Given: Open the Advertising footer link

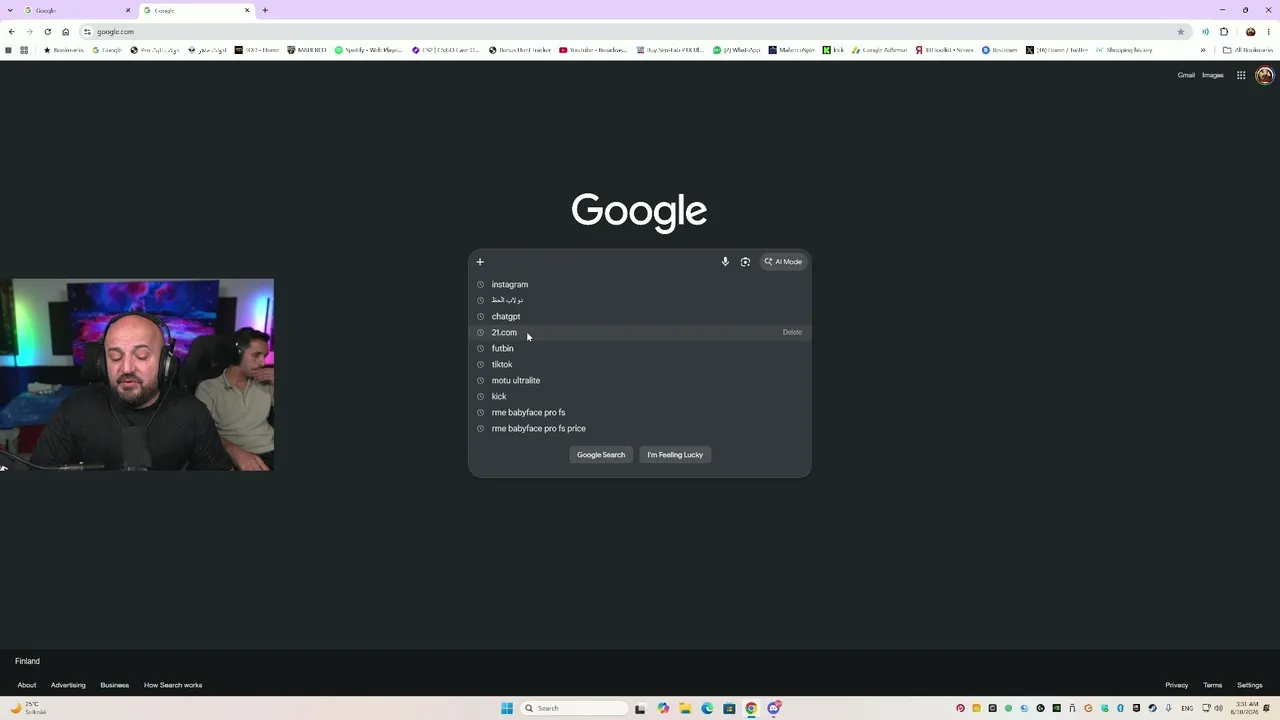Looking at the screenshot, I should [68, 685].
